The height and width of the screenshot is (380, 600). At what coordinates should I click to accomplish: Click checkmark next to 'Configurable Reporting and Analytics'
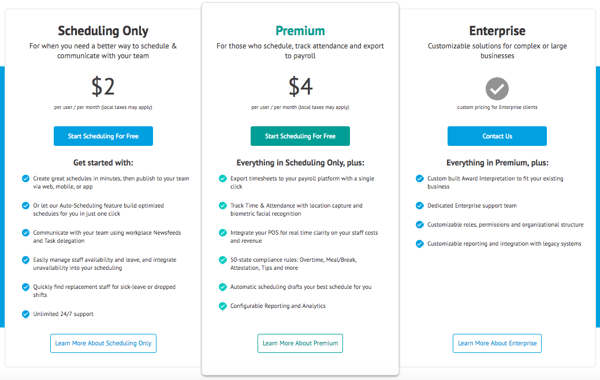tap(223, 306)
